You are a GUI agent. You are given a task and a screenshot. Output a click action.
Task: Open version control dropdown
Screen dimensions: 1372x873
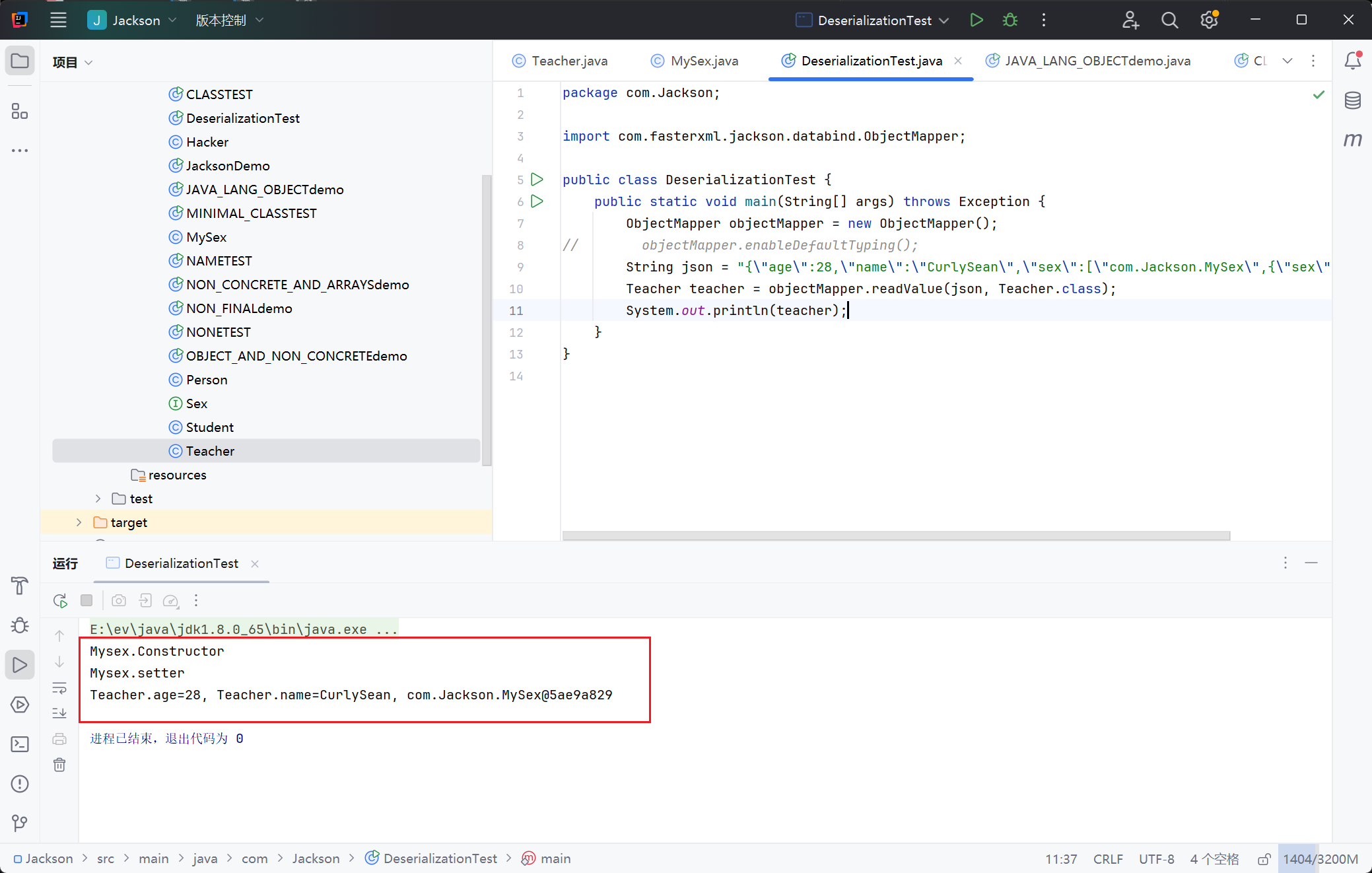tap(229, 20)
